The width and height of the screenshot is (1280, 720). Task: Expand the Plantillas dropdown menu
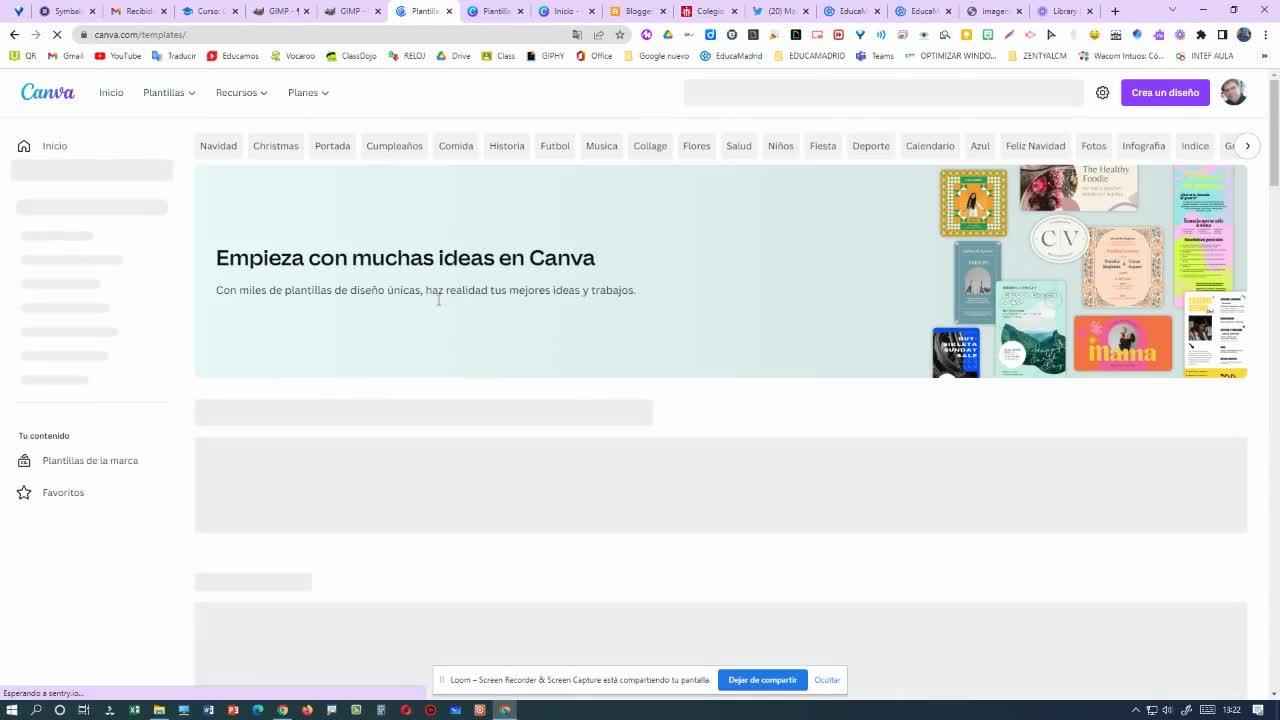pyautogui.click(x=169, y=93)
